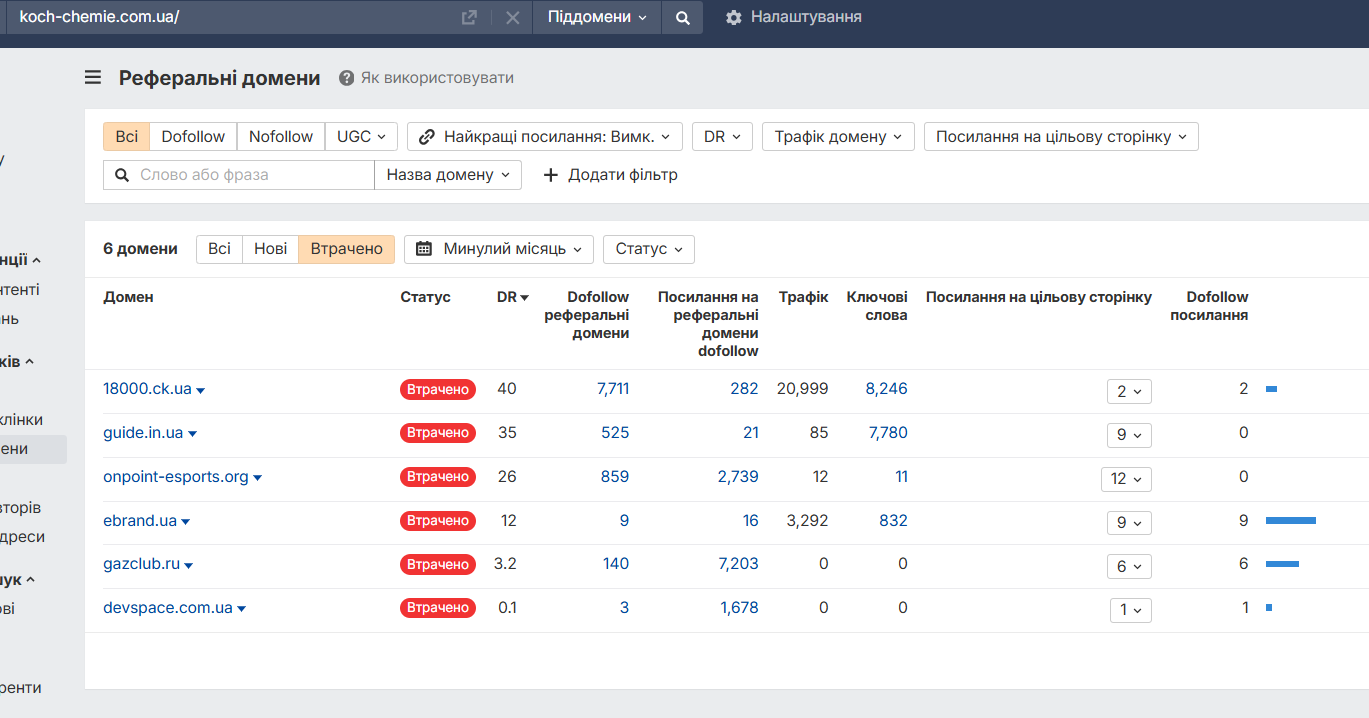Expand caret next to onpoint-esports.org
Image resolution: width=1369 pixels, height=718 pixels.
click(x=257, y=478)
